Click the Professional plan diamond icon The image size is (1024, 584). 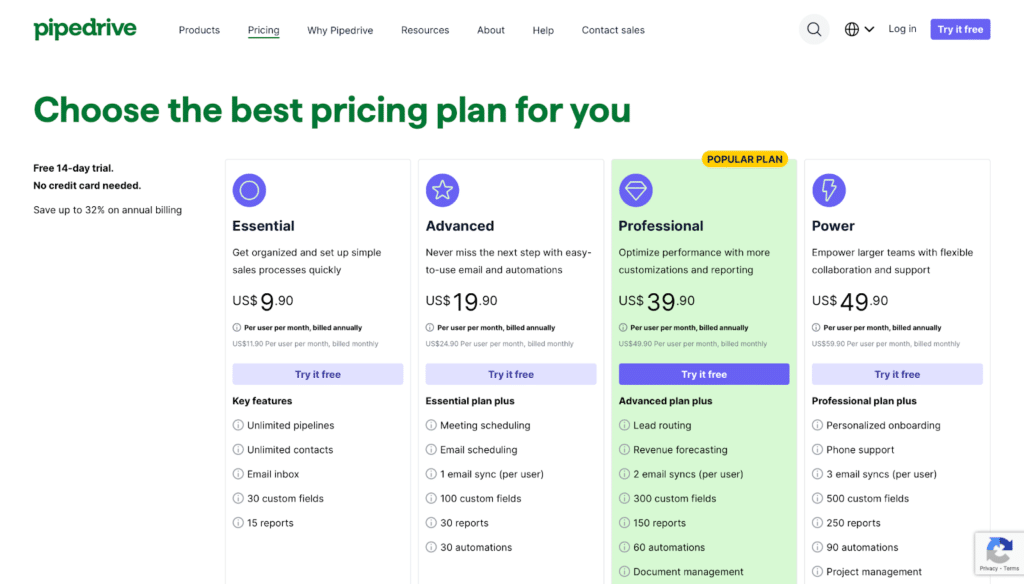tap(635, 190)
